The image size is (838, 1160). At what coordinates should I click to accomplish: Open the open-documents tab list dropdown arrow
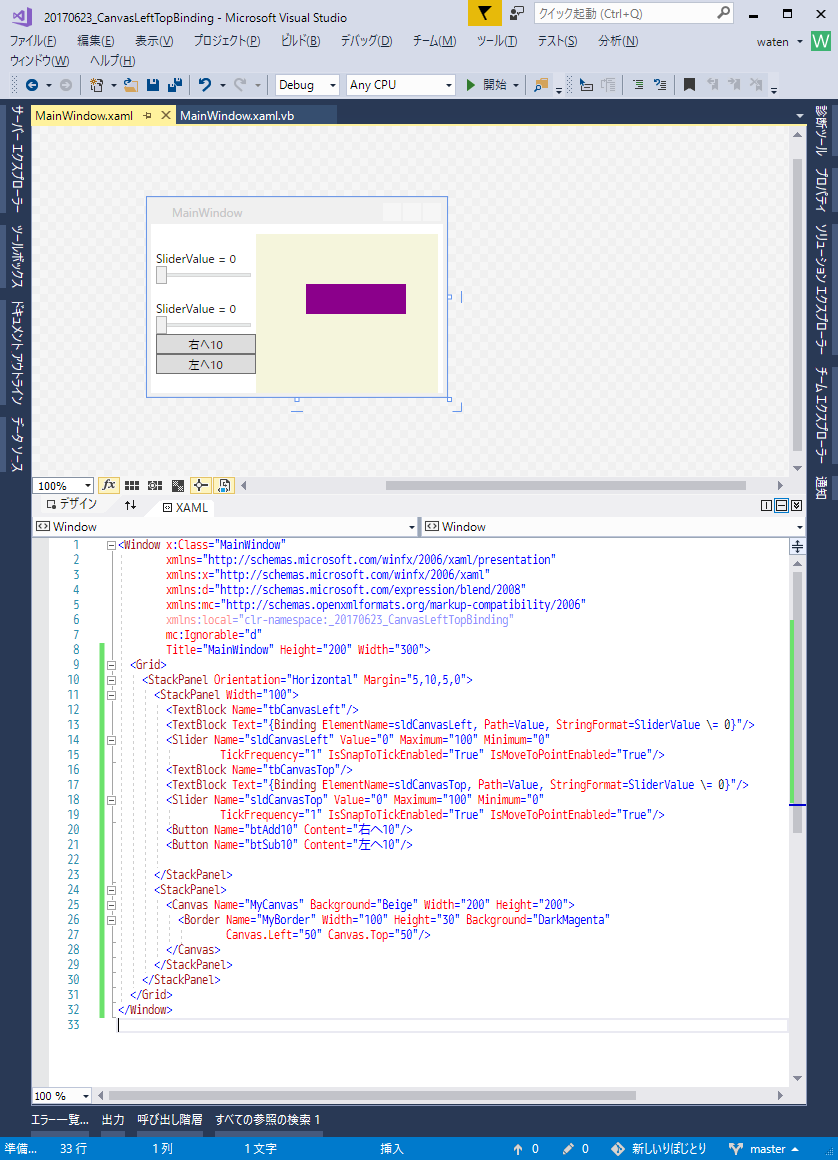click(x=800, y=116)
